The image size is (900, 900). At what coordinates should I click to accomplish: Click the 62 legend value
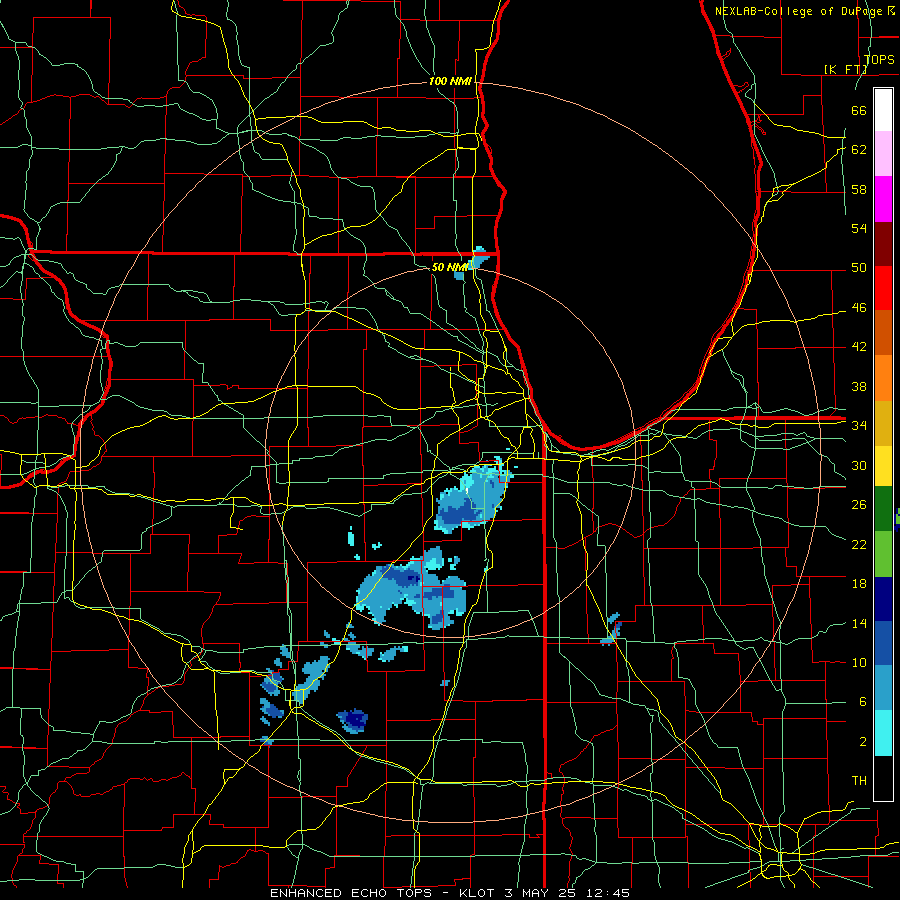coord(859,150)
